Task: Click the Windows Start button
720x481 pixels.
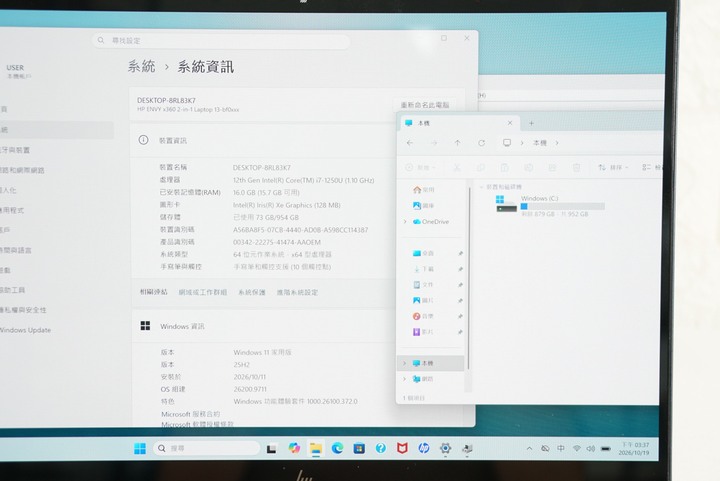Action: [140, 448]
